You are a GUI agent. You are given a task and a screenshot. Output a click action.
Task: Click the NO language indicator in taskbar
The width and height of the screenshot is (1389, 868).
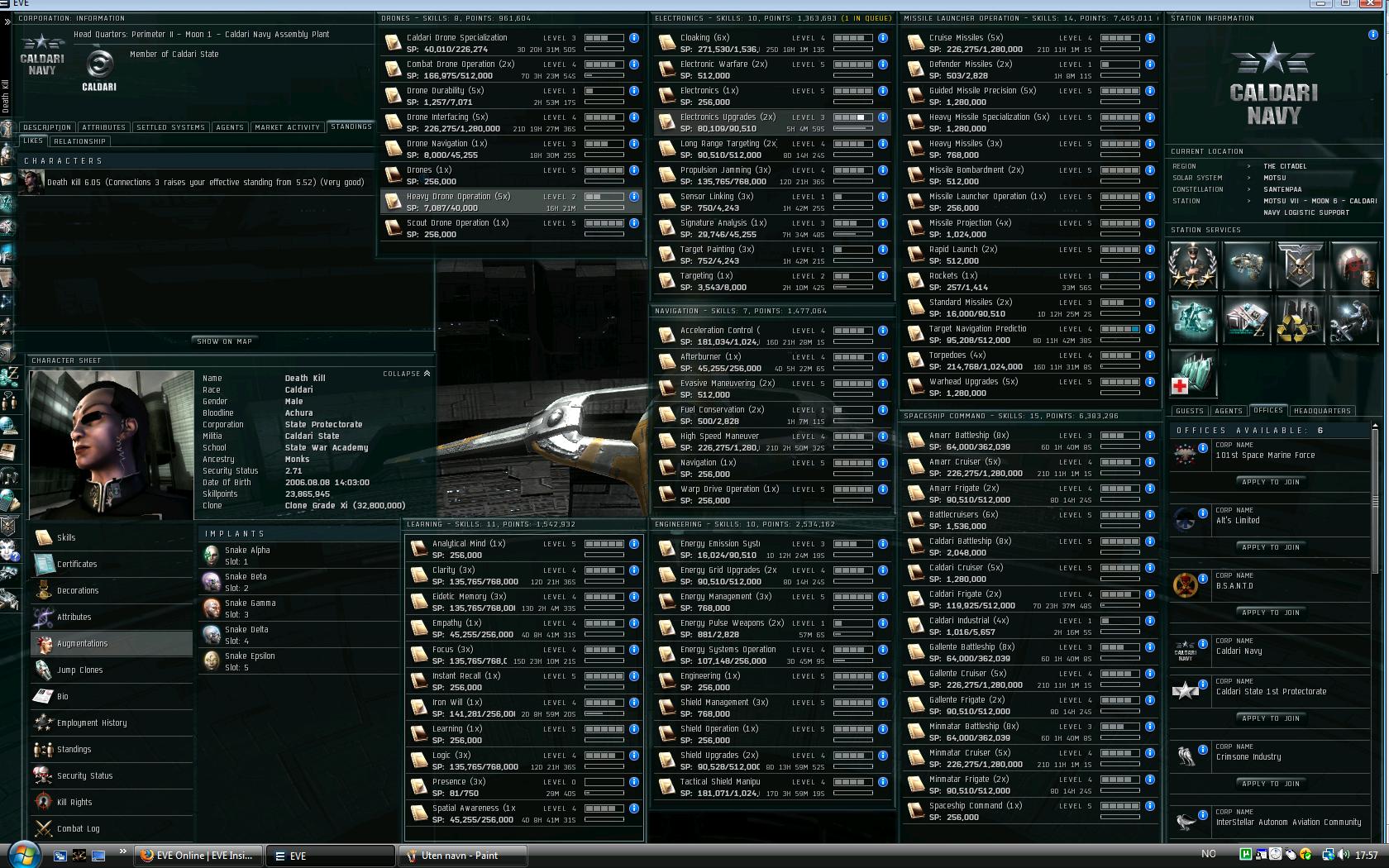click(x=1208, y=854)
